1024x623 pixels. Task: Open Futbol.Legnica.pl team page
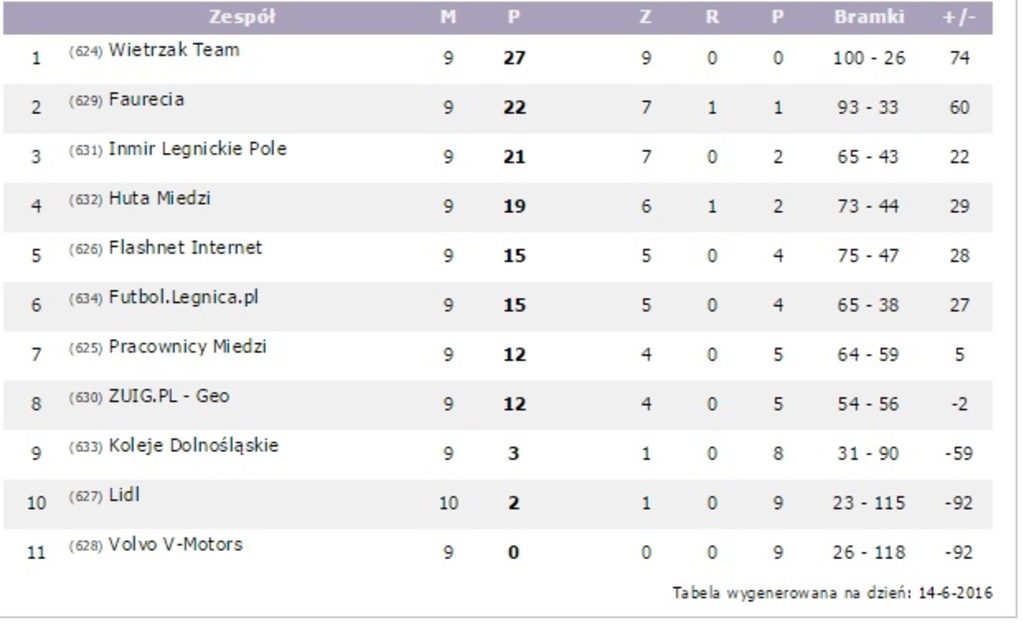pyautogui.click(x=184, y=297)
